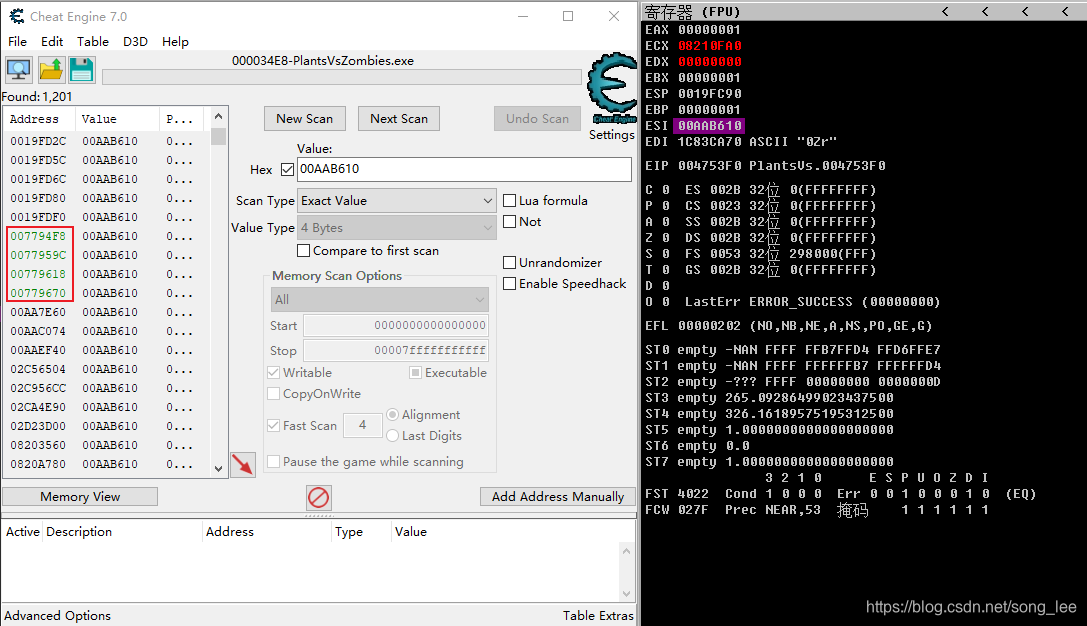Click the first left arrow in register panel

945,11
